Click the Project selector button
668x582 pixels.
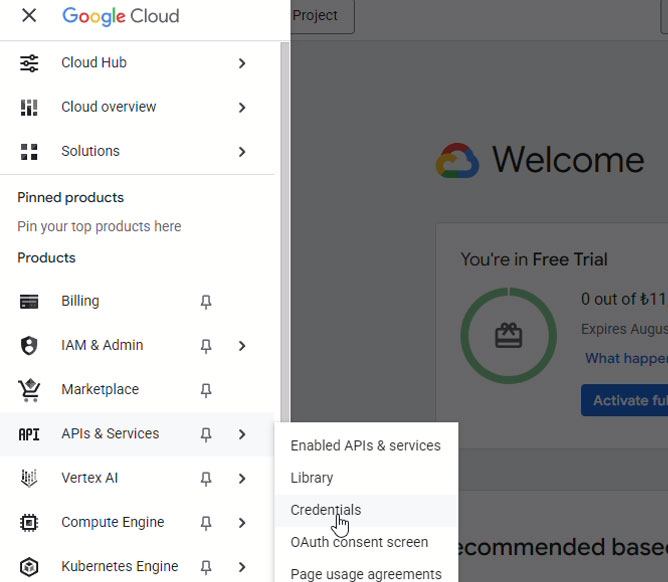coord(322,16)
